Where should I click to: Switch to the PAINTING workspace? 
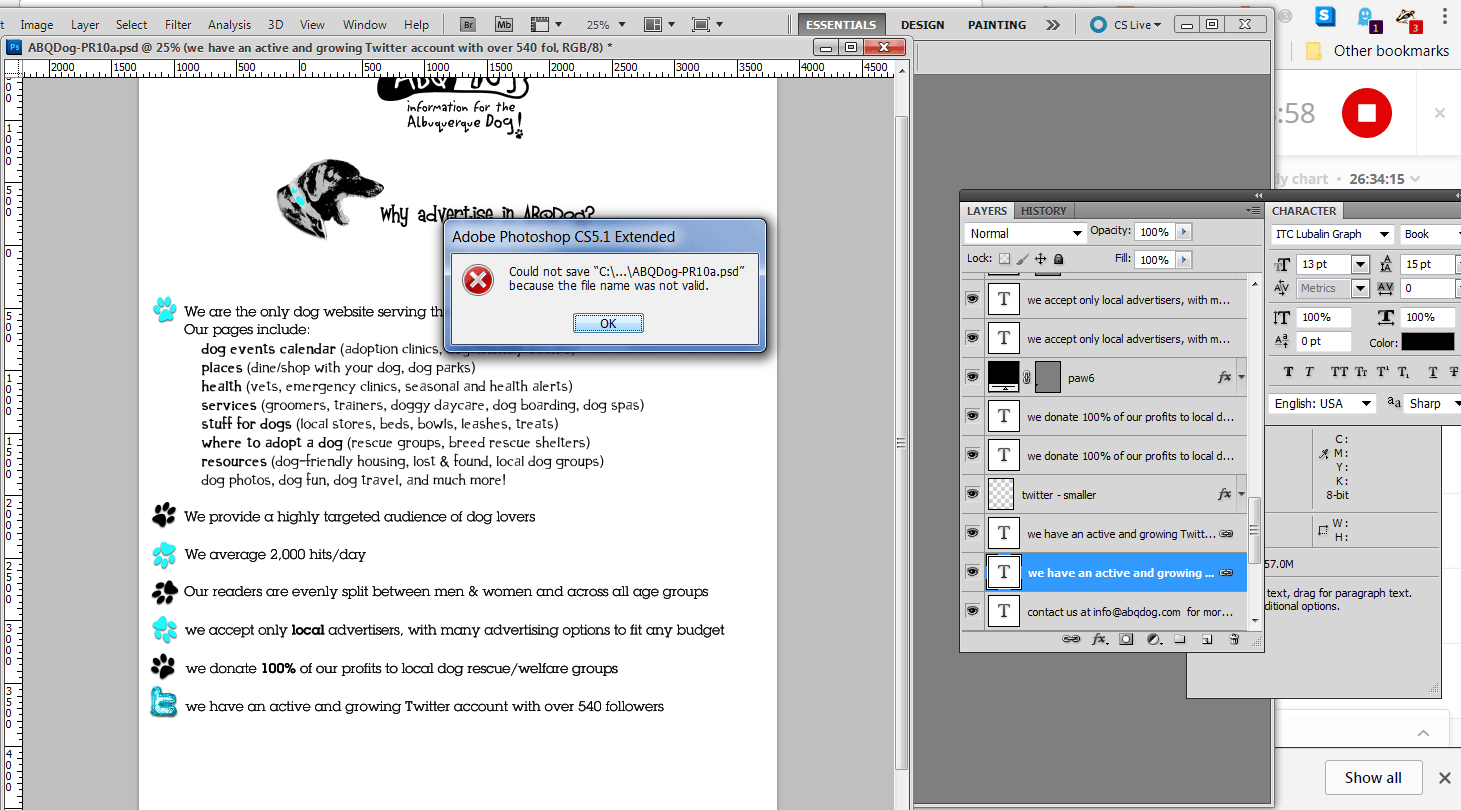pyautogui.click(x=997, y=25)
